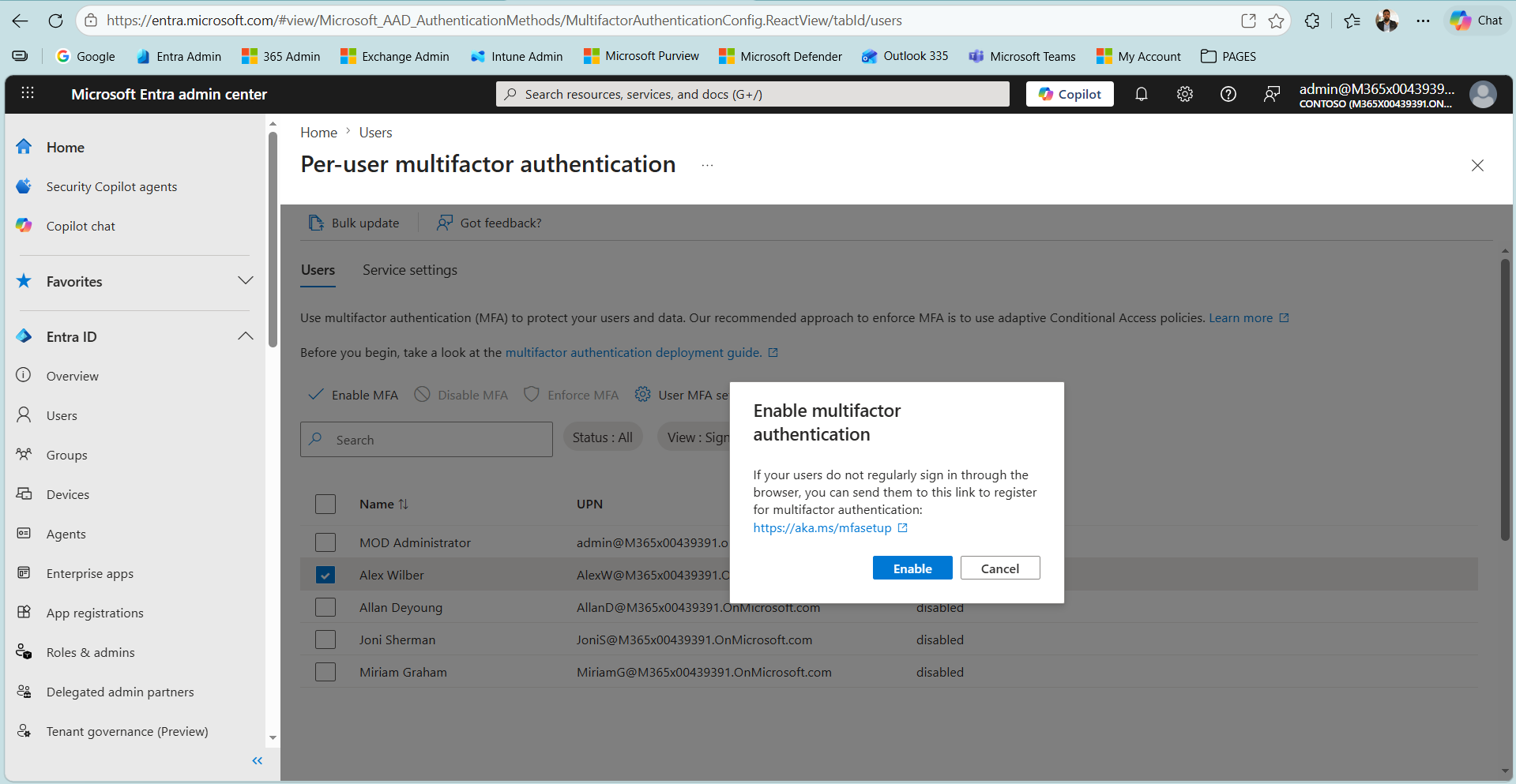Screen dimensions: 1516x784
Task: Click the browser back arrow
Action: point(21,21)
